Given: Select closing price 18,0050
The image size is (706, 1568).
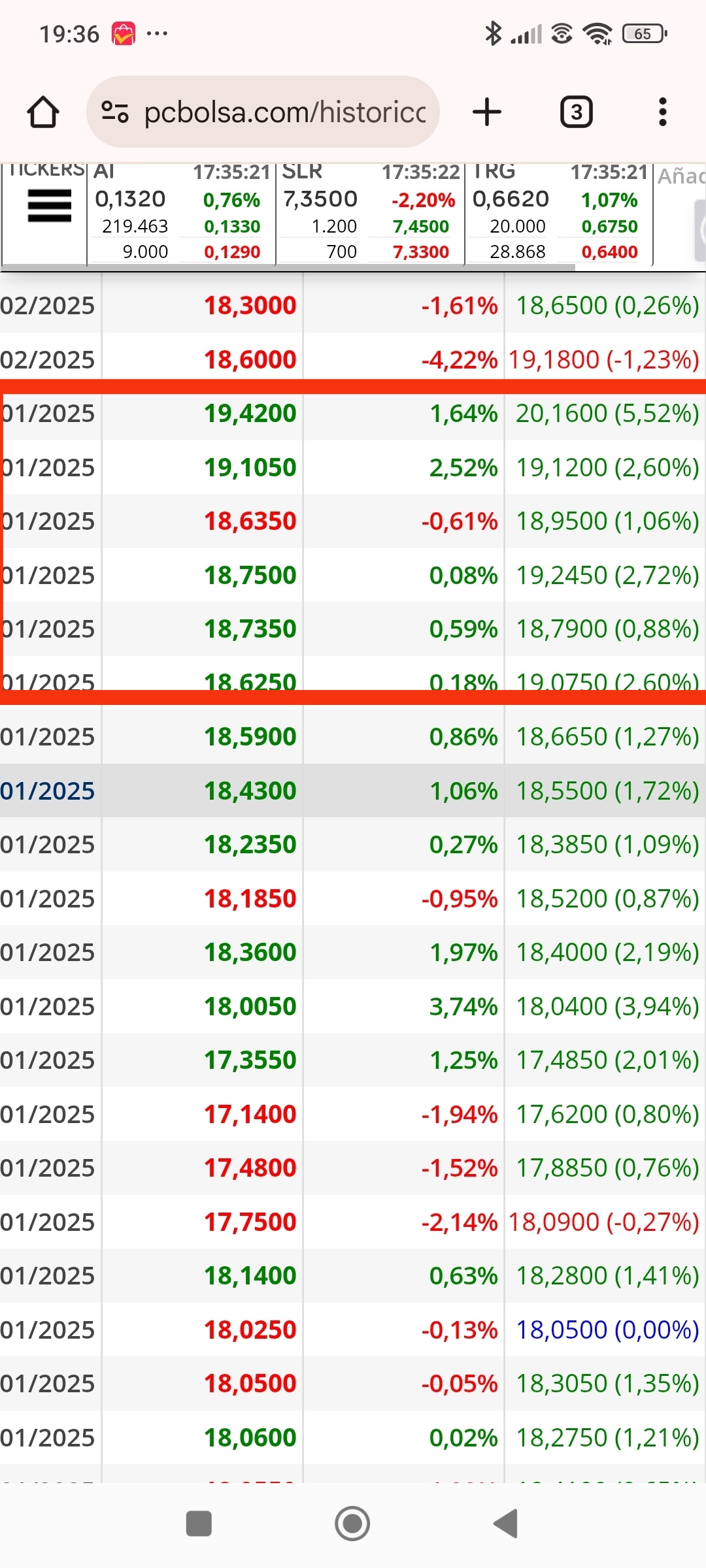Looking at the screenshot, I should pos(250,1007).
